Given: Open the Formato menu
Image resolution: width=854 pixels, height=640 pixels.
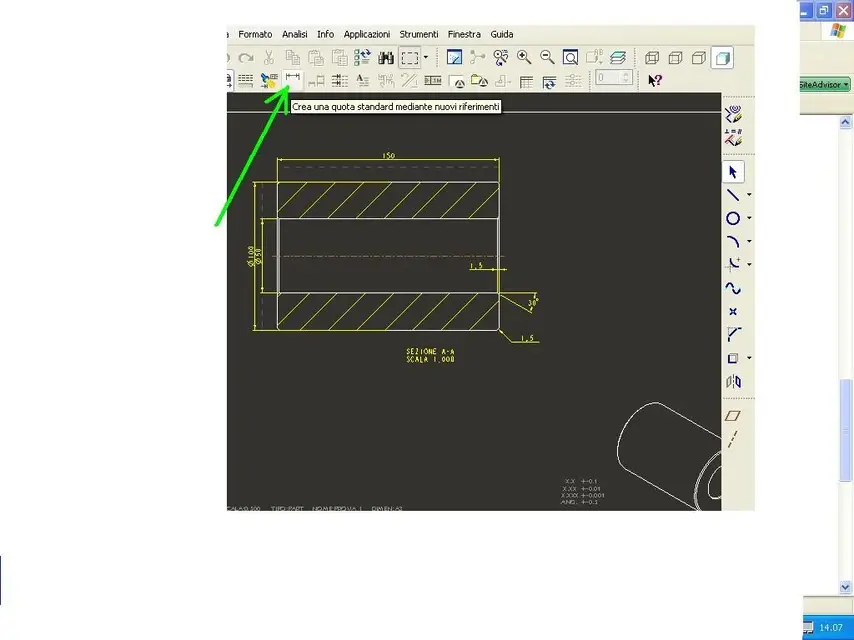Looking at the screenshot, I should coord(255,34).
